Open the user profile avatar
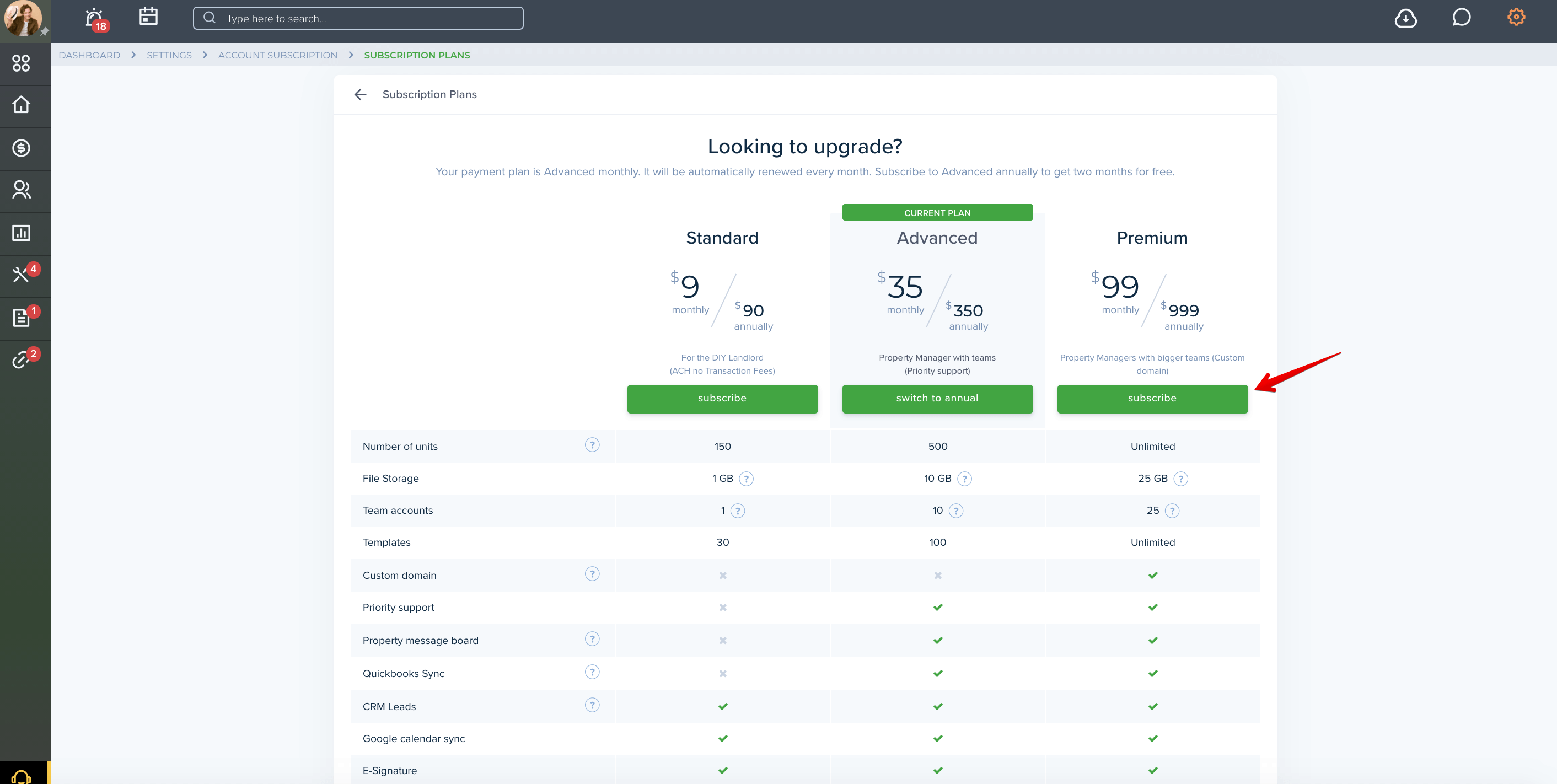 pyautogui.click(x=23, y=18)
